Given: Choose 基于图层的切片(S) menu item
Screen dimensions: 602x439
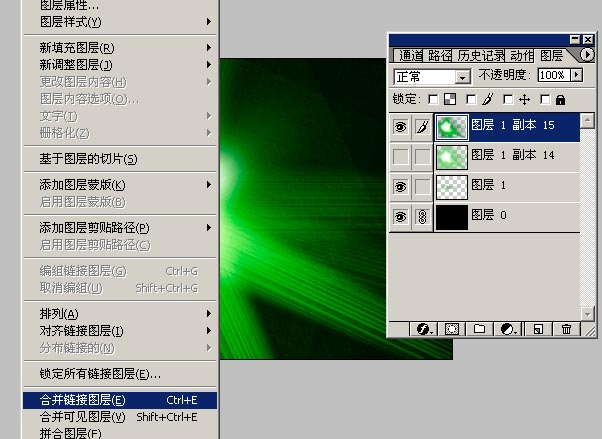Looking at the screenshot, I should point(120,159).
